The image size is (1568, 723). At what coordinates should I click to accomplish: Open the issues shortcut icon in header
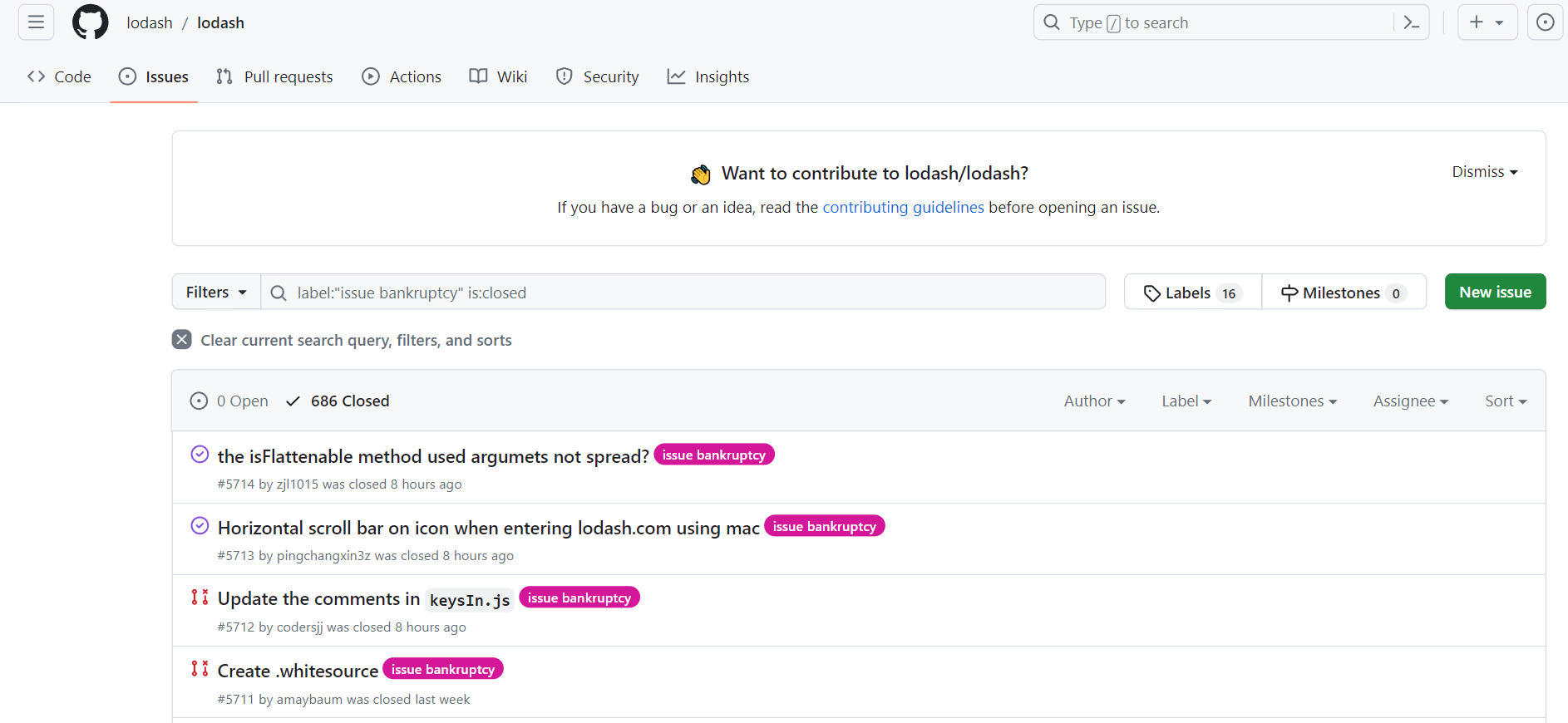tap(1545, 22)
